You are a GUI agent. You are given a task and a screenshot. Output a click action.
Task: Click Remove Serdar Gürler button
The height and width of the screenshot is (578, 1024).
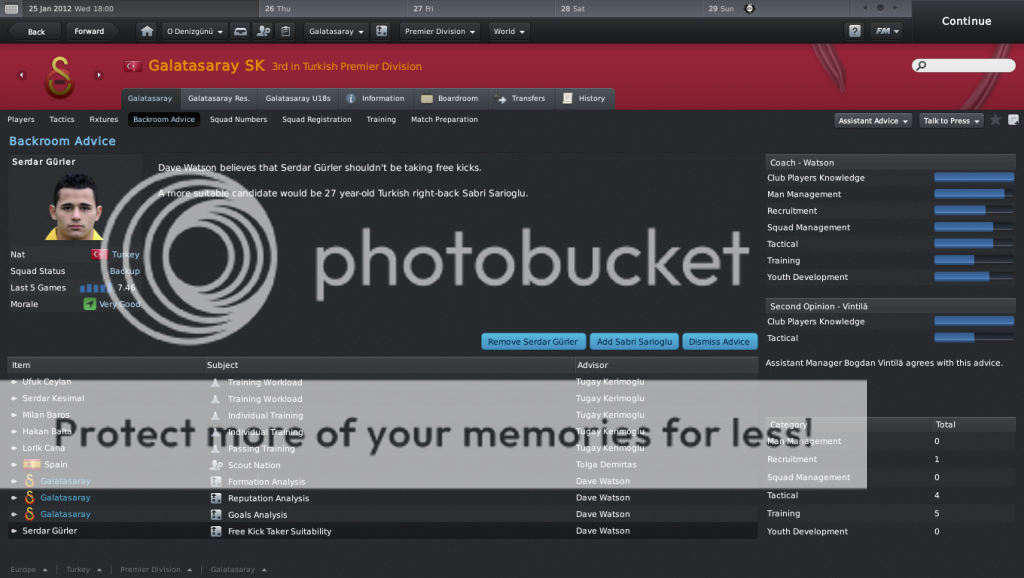[x=533, y=342]
